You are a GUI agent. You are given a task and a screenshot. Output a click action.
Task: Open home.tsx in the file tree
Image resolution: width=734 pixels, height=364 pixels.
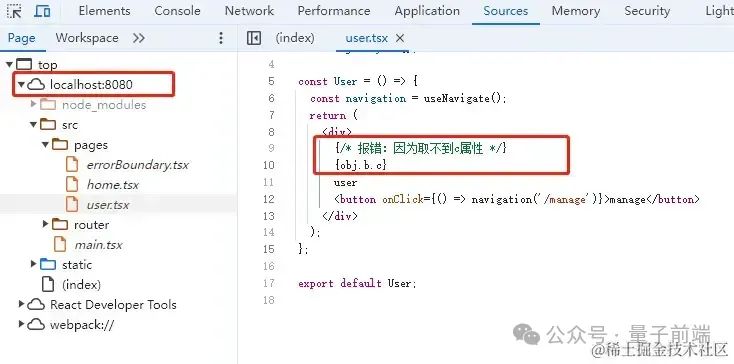pos(113,185)
